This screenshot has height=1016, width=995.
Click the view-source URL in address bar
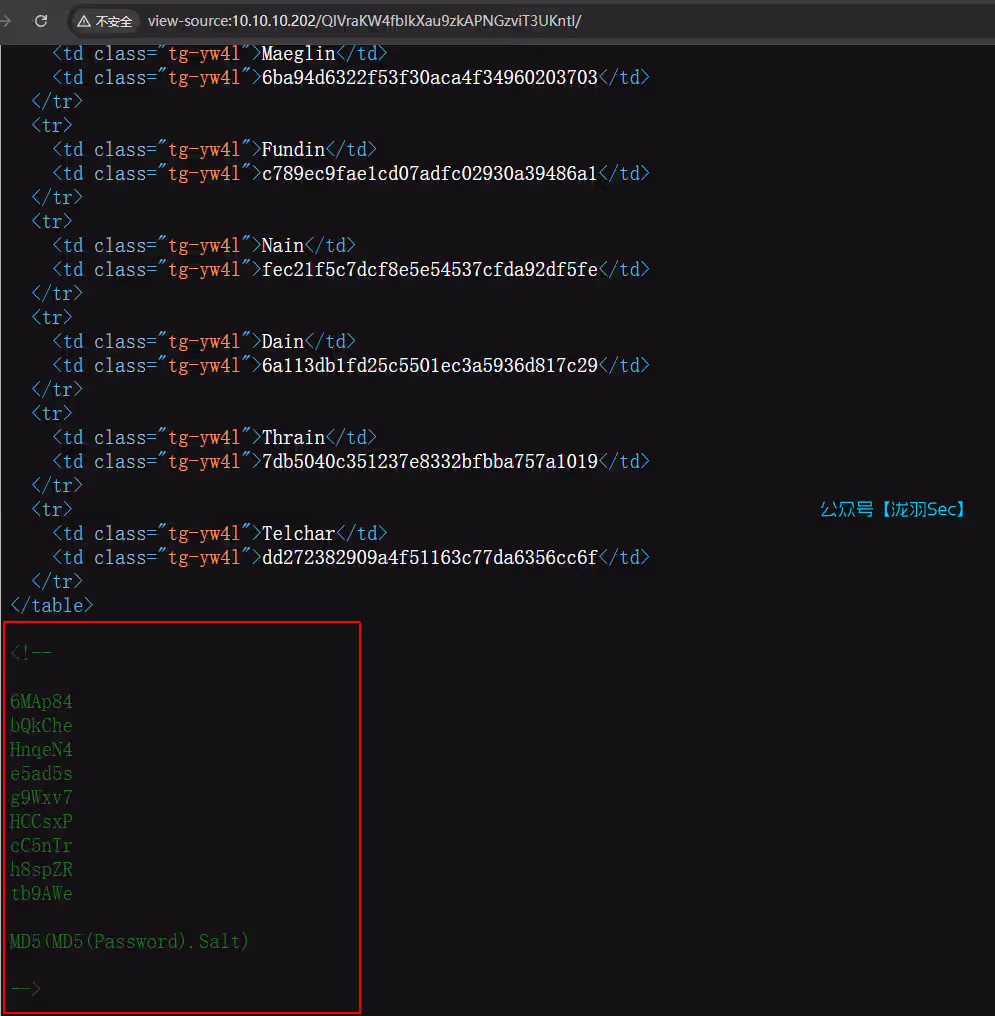tap(363, 21)
